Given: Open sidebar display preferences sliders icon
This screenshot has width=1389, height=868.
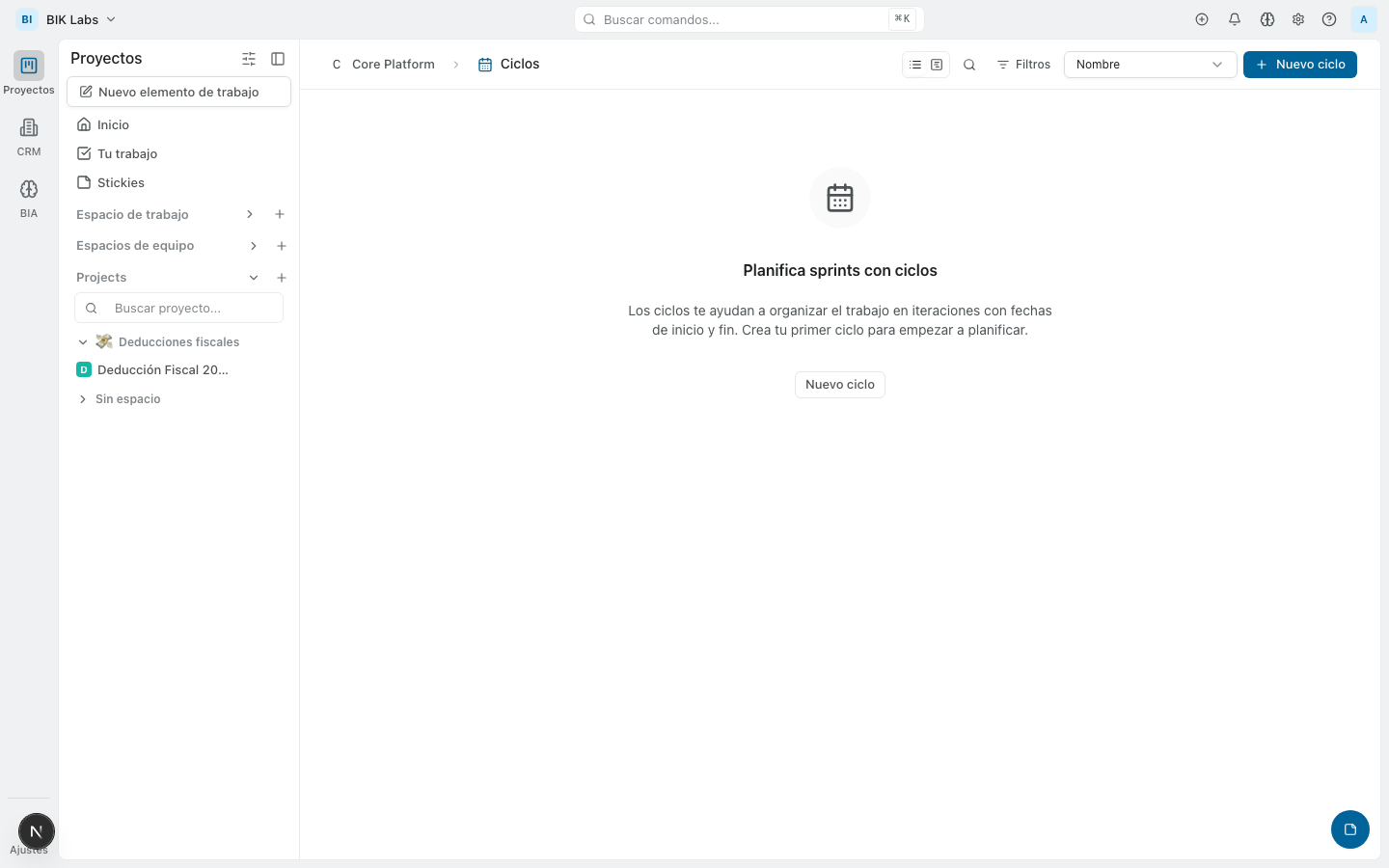Looking at the screenshot, I should (249, 59).
